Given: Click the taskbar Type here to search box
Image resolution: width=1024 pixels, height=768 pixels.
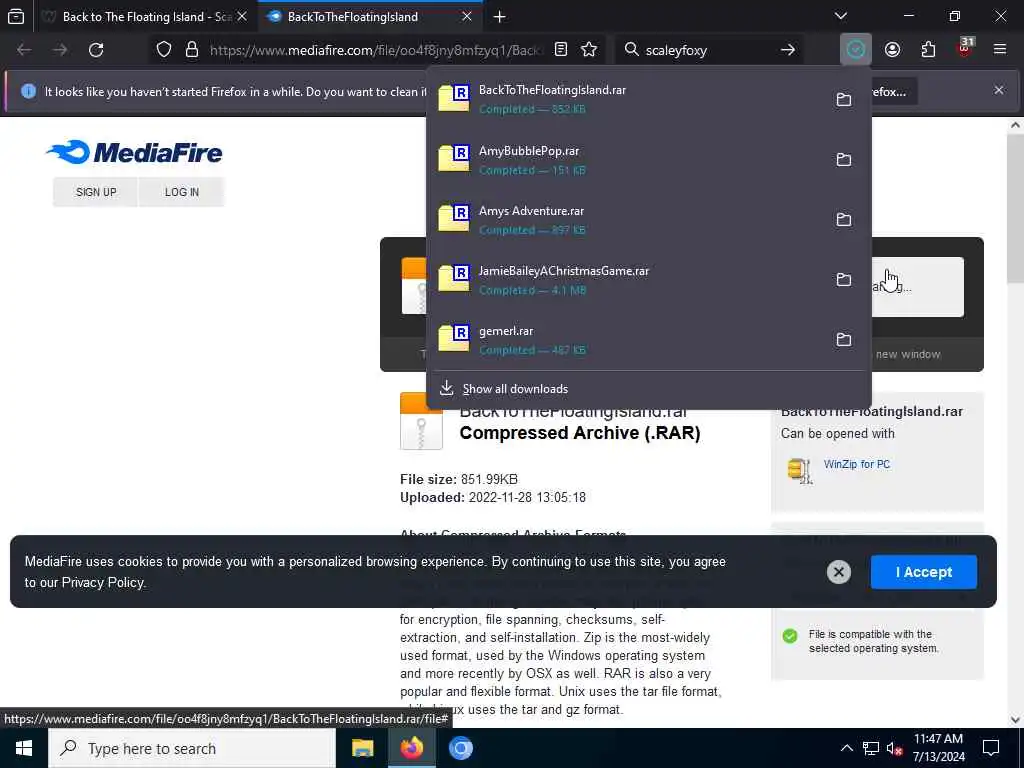Looking at the screenshot, I should pyautogui.click(x=192, y=748).
